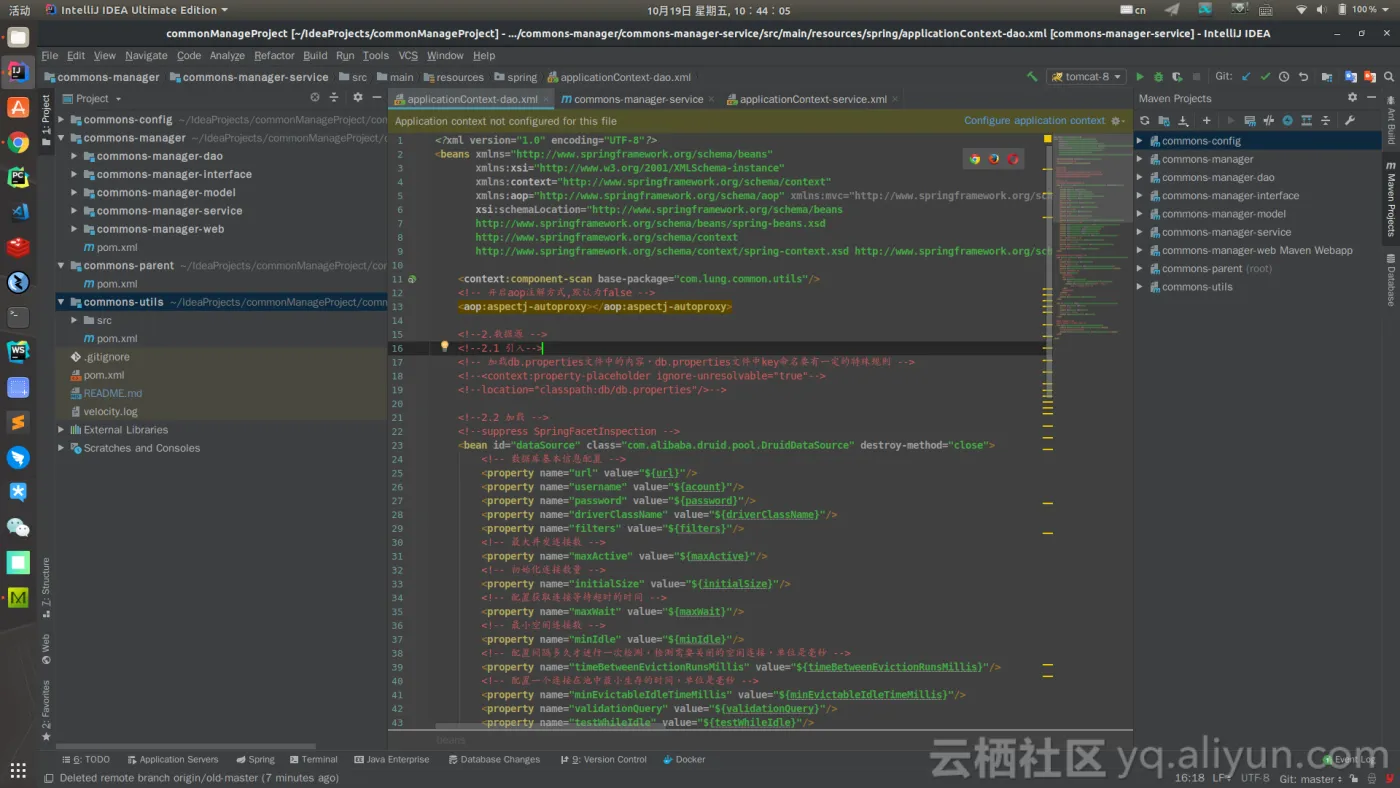Open Application Servers tool window button
This screenshot has width=1400, height=788.
pyautogui.click(x=172, y=759)
